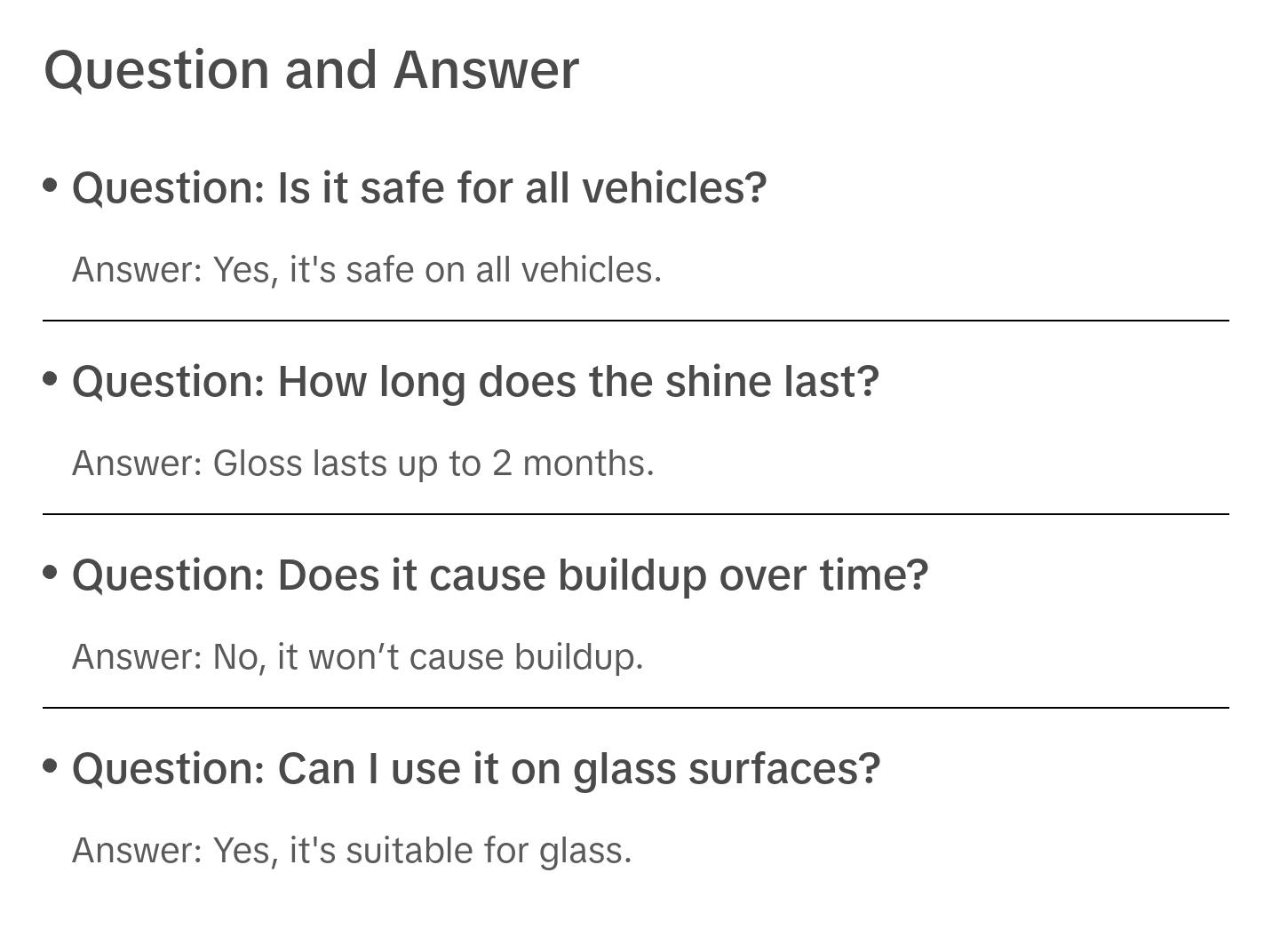Click "2 months" in the gloss answer
This screenshot has height=952, width=1272.
pos(572,464)
